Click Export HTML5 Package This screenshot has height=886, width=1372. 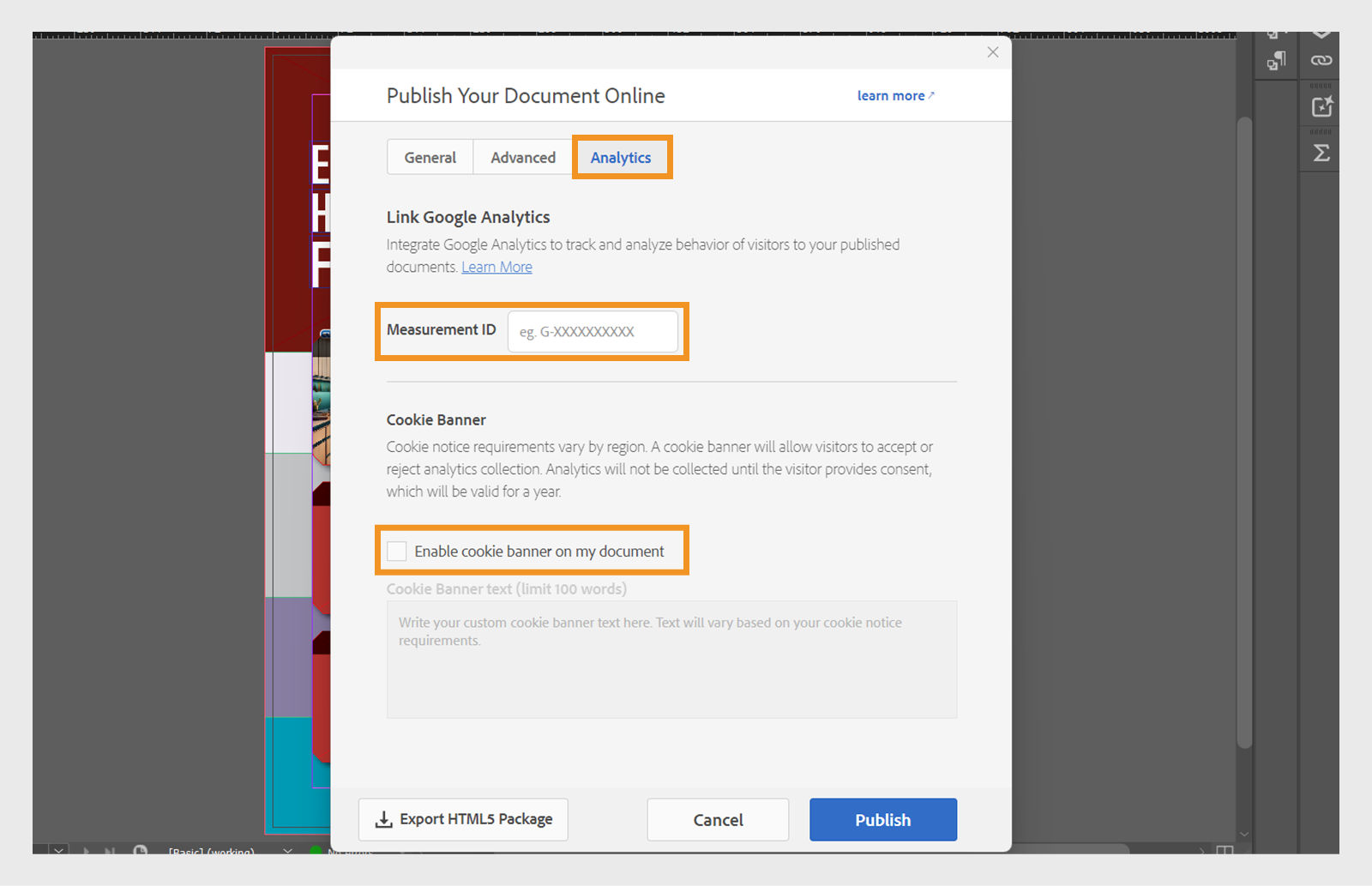point(462,819)
